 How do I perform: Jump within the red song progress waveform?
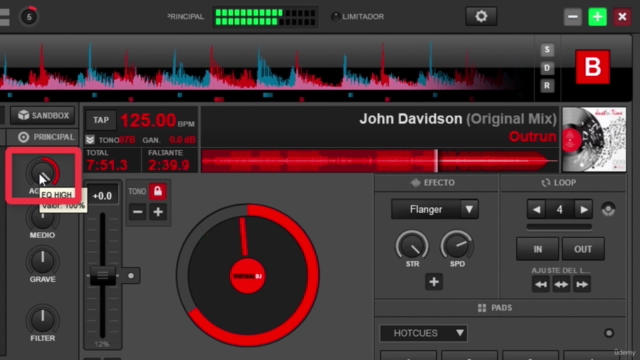[x=380, y=161]
